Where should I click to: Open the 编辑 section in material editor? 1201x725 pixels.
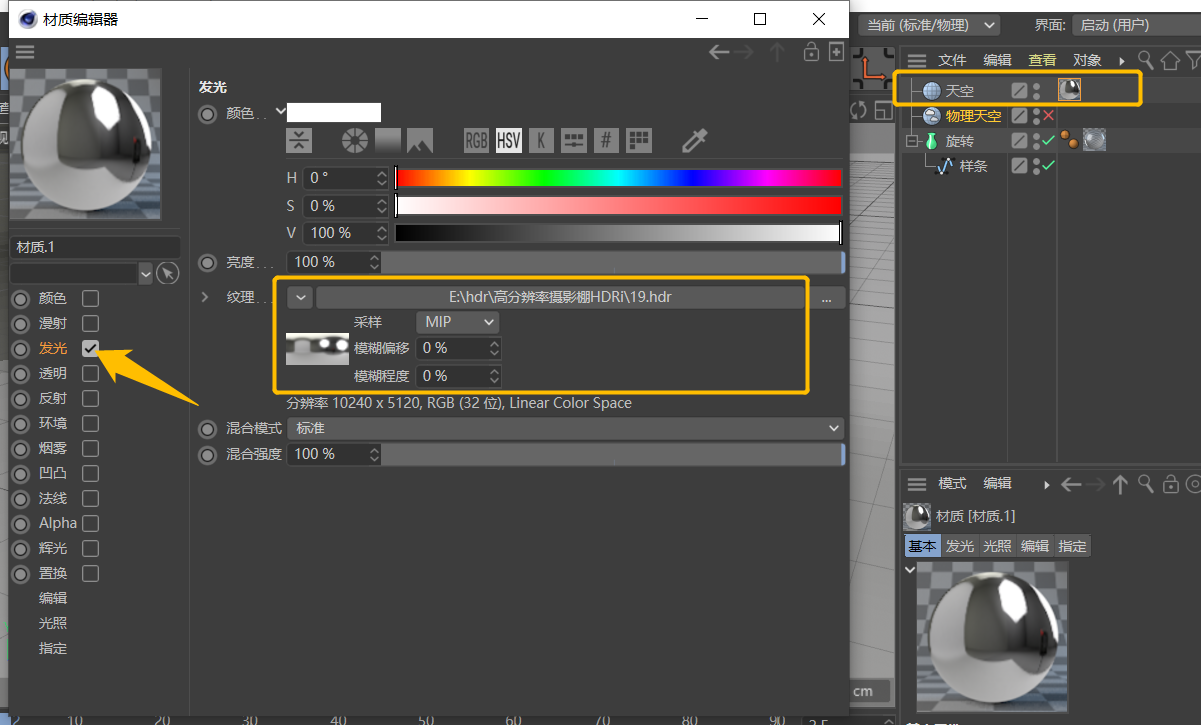click(53, 598)
